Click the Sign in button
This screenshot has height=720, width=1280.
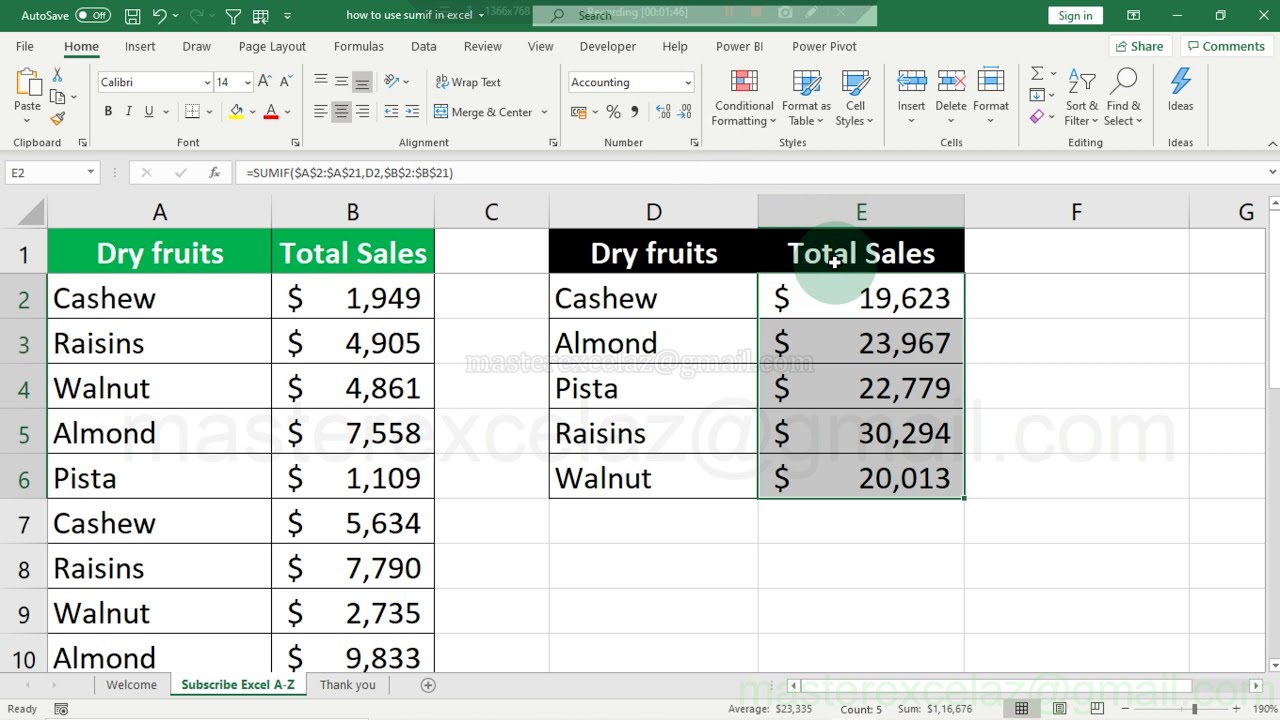point(1075,16)
